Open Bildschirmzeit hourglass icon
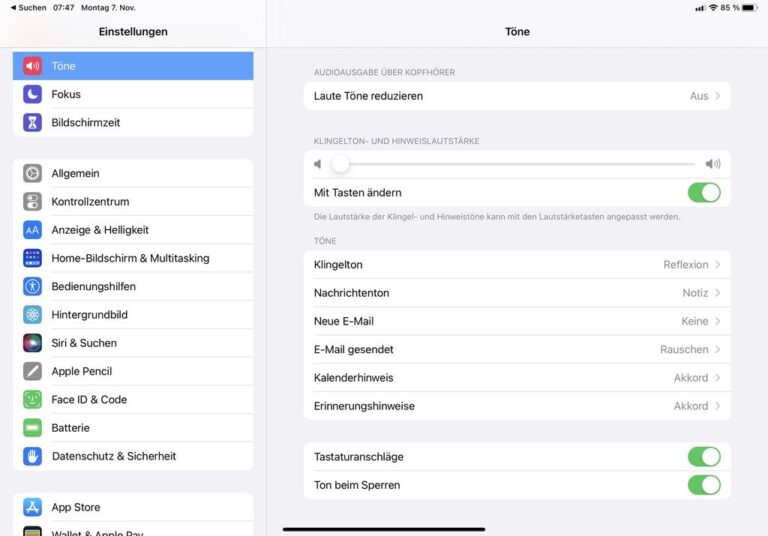Screen dimensions: 768x536 (x=33, y=122)
